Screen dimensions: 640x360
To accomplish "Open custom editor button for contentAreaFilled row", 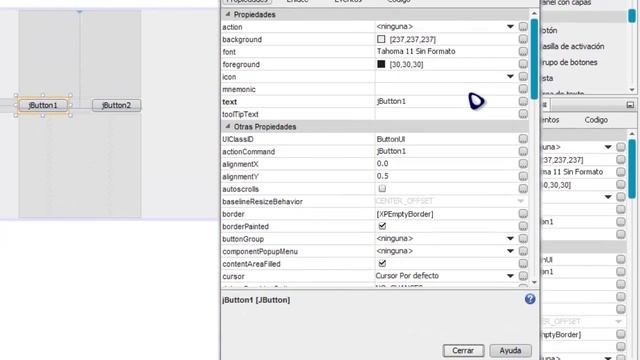I will click(x=523, y=264).
